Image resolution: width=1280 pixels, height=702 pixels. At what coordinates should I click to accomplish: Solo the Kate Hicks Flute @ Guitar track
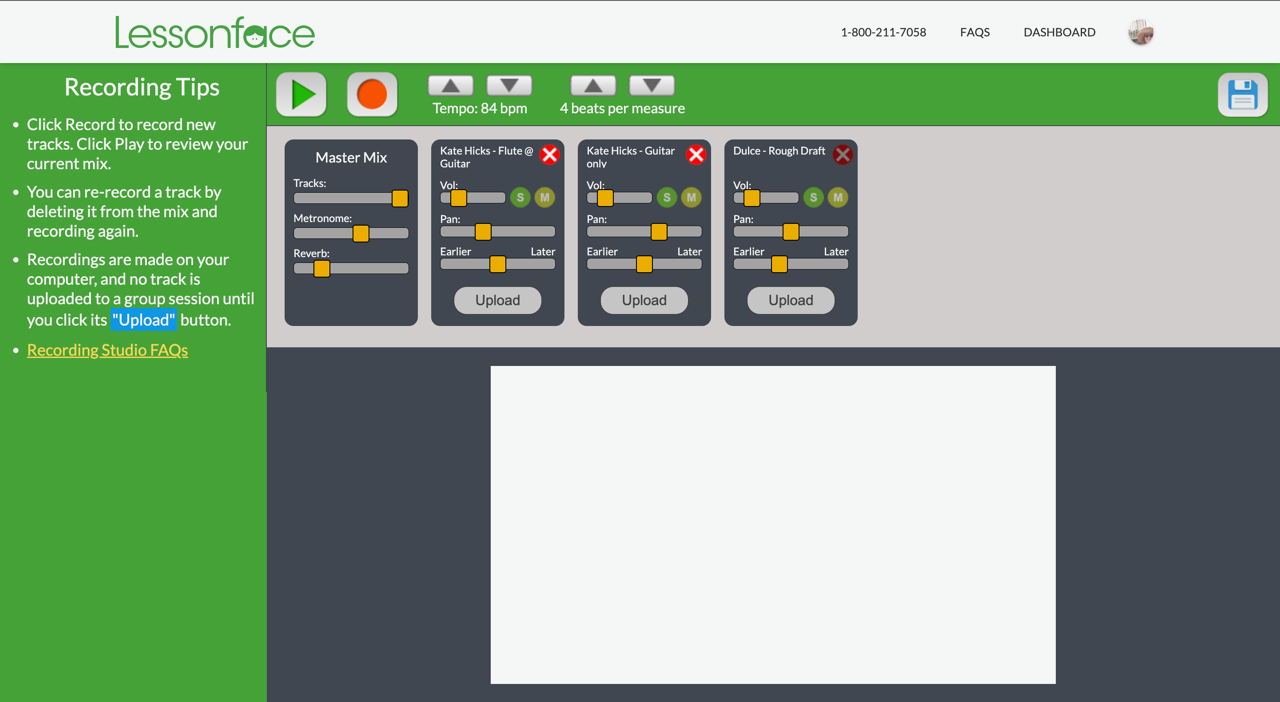[520, 198]
